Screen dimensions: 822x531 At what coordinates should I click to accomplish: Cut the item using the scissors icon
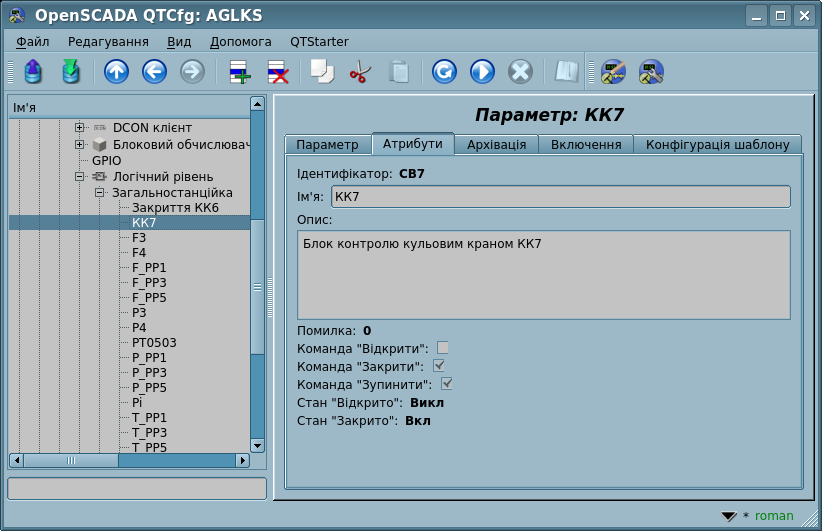coord(360,72)
